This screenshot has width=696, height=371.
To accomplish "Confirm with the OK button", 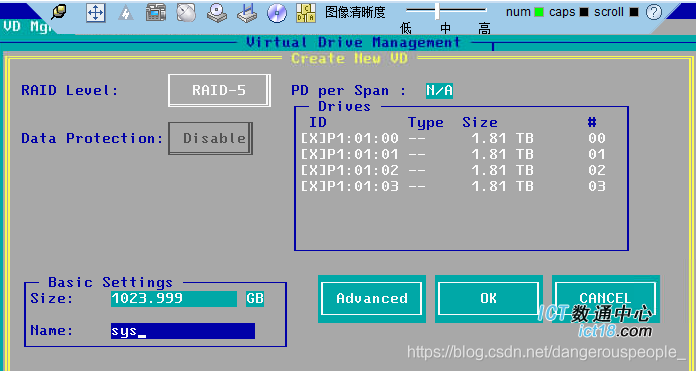I will coord(489,299).
